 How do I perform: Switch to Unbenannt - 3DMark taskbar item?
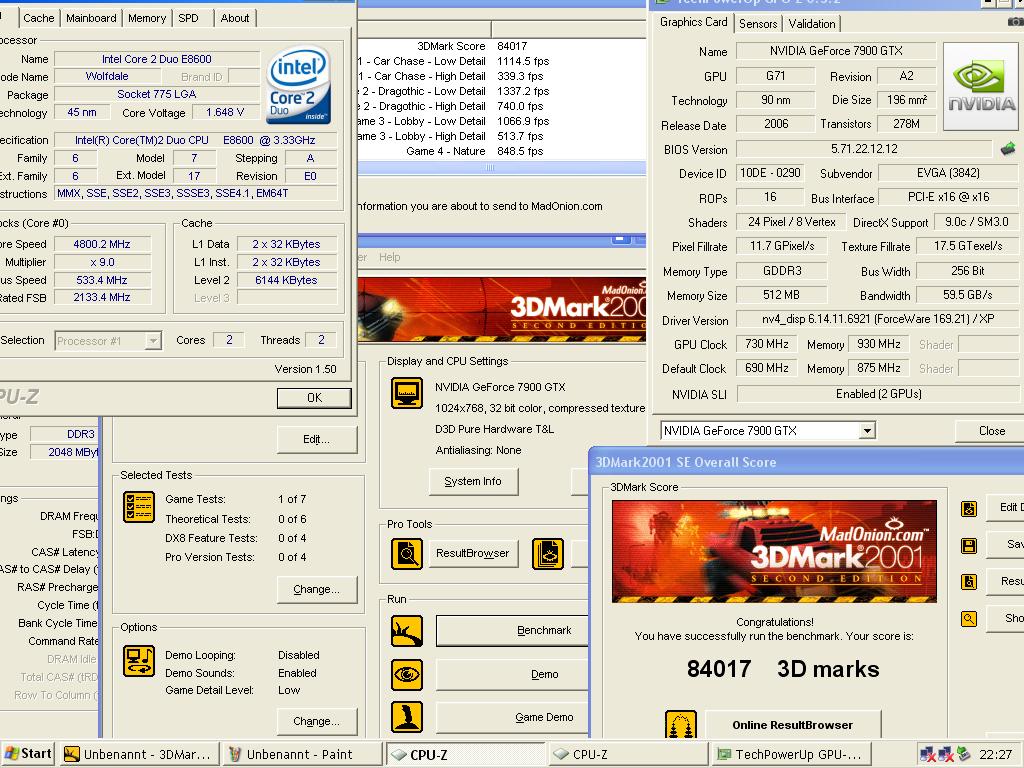tap(138, 754)
